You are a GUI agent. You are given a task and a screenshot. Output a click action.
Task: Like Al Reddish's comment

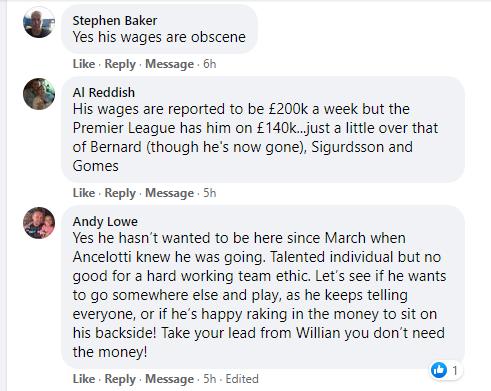[84, 193]
